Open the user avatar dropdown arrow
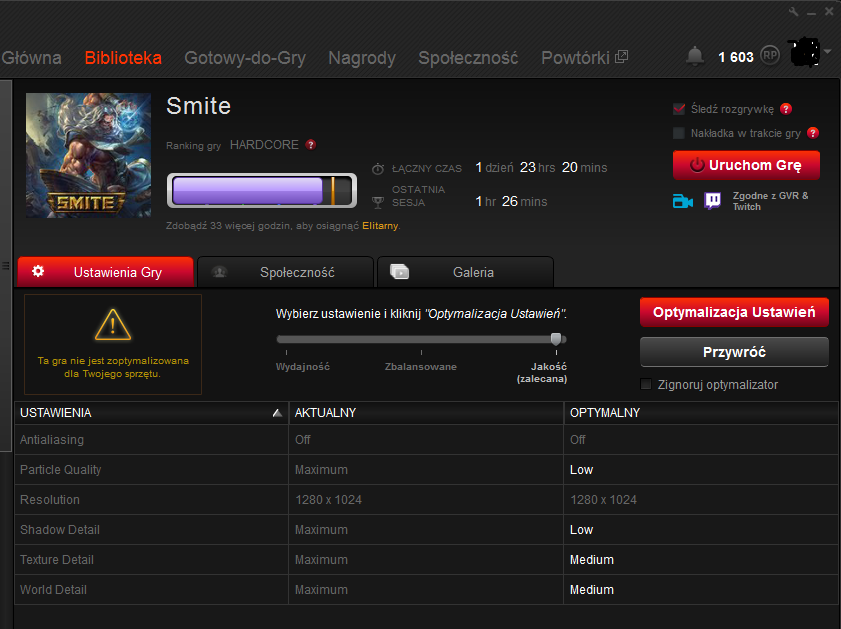 pos(828,52)
